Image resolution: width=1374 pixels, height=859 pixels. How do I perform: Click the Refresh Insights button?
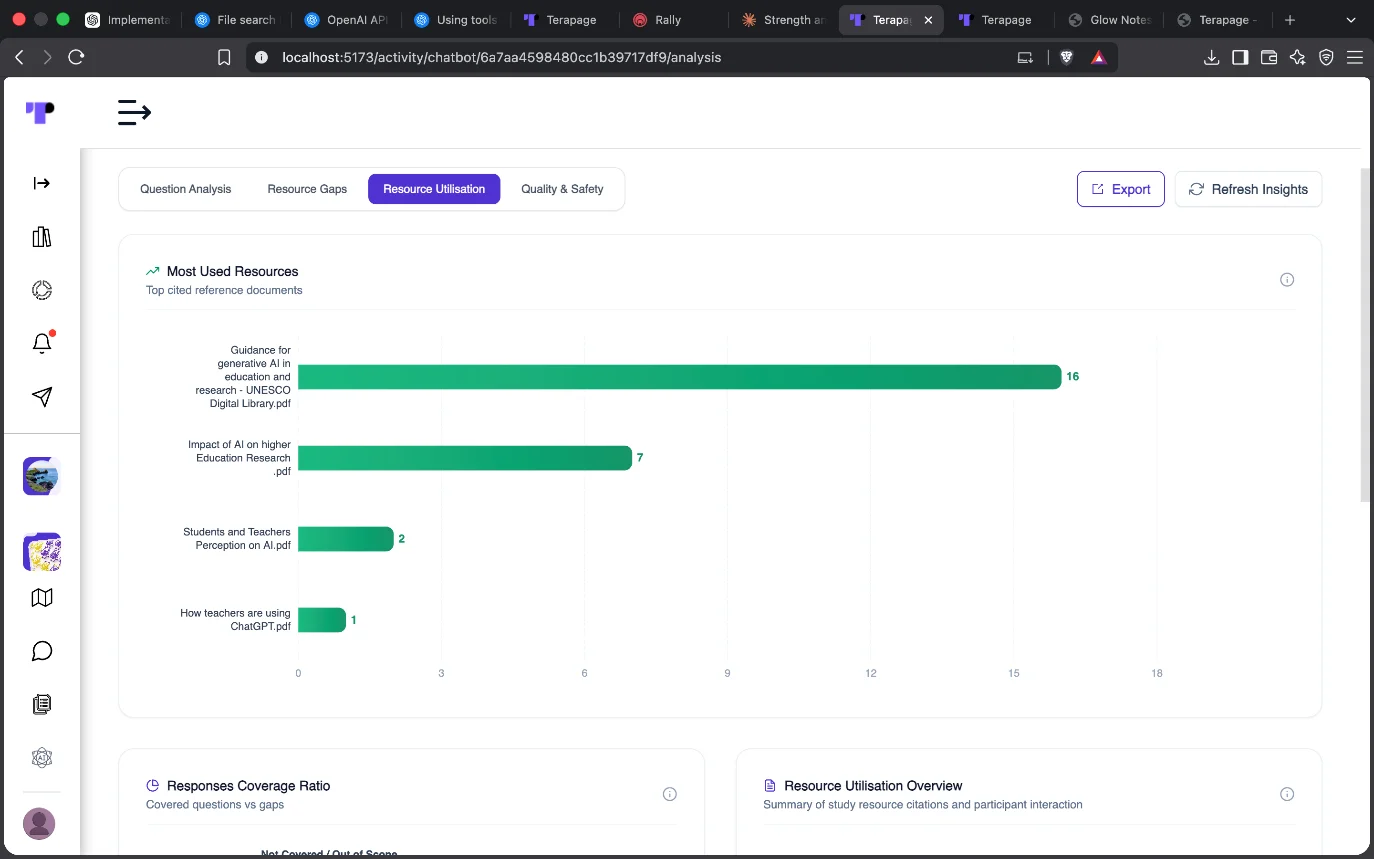pyautogui.click(x=1248, y=189)
